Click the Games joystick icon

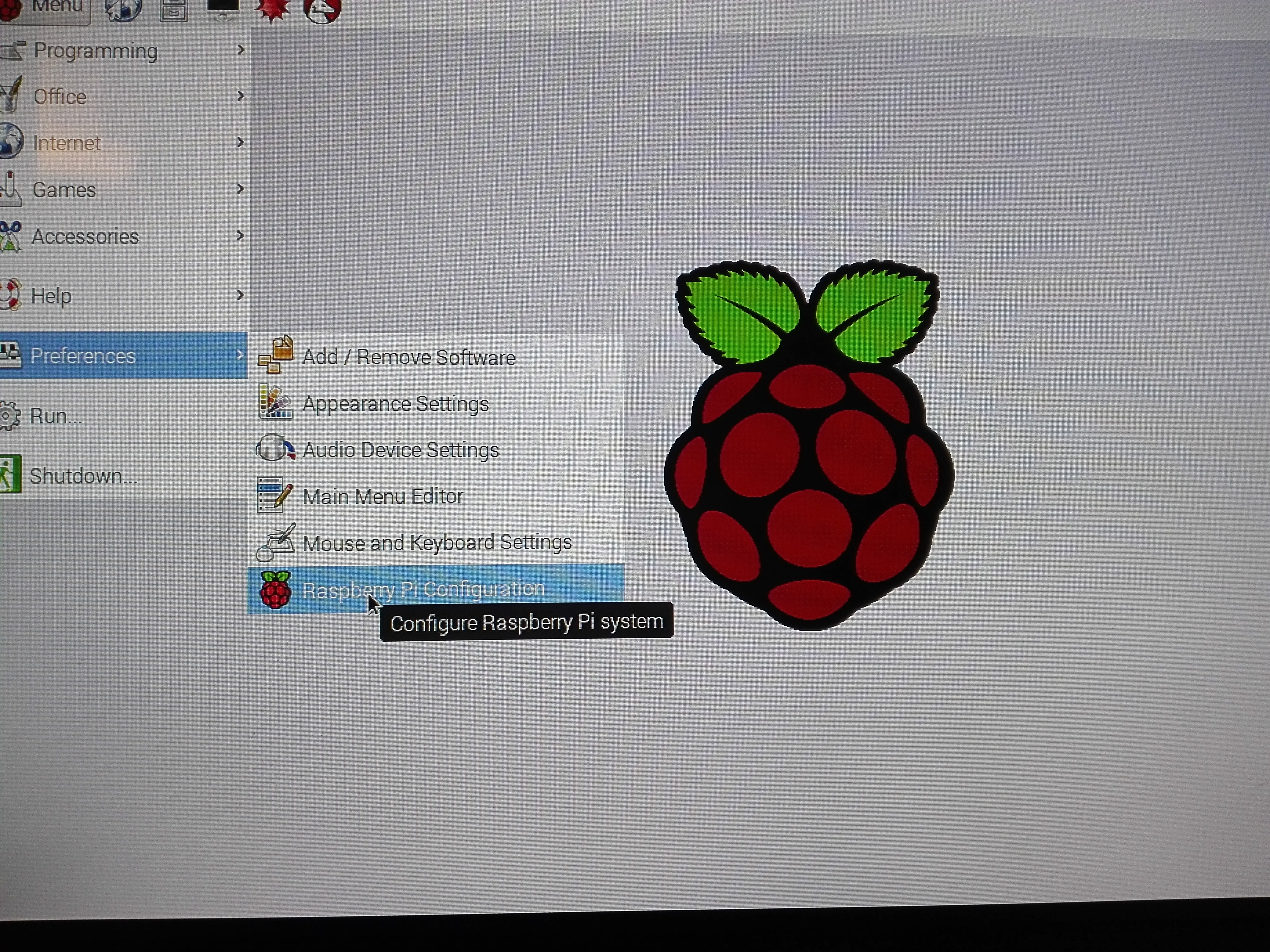[x=10, y=188]
